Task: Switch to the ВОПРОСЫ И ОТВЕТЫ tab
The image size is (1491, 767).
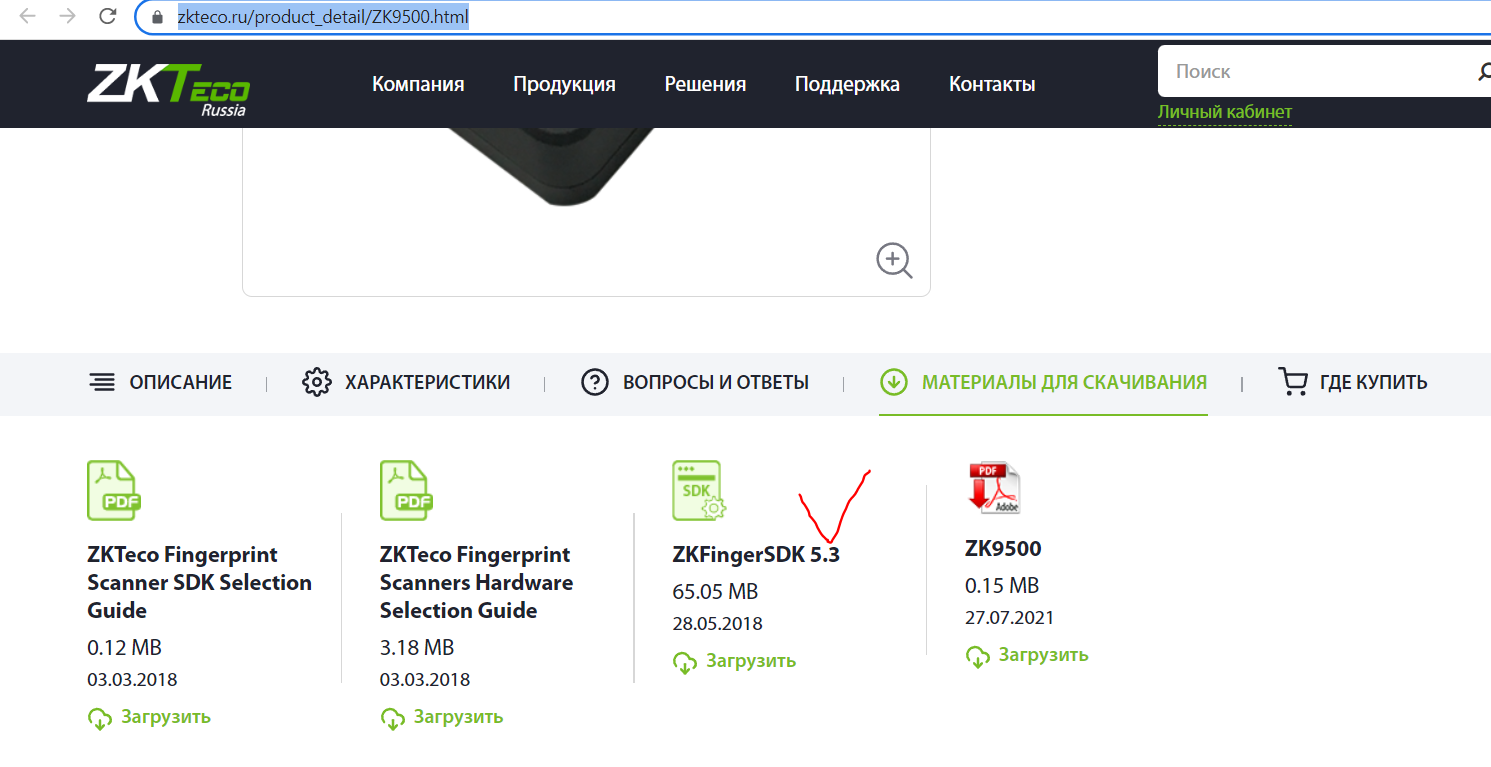Action: [695, 382]
